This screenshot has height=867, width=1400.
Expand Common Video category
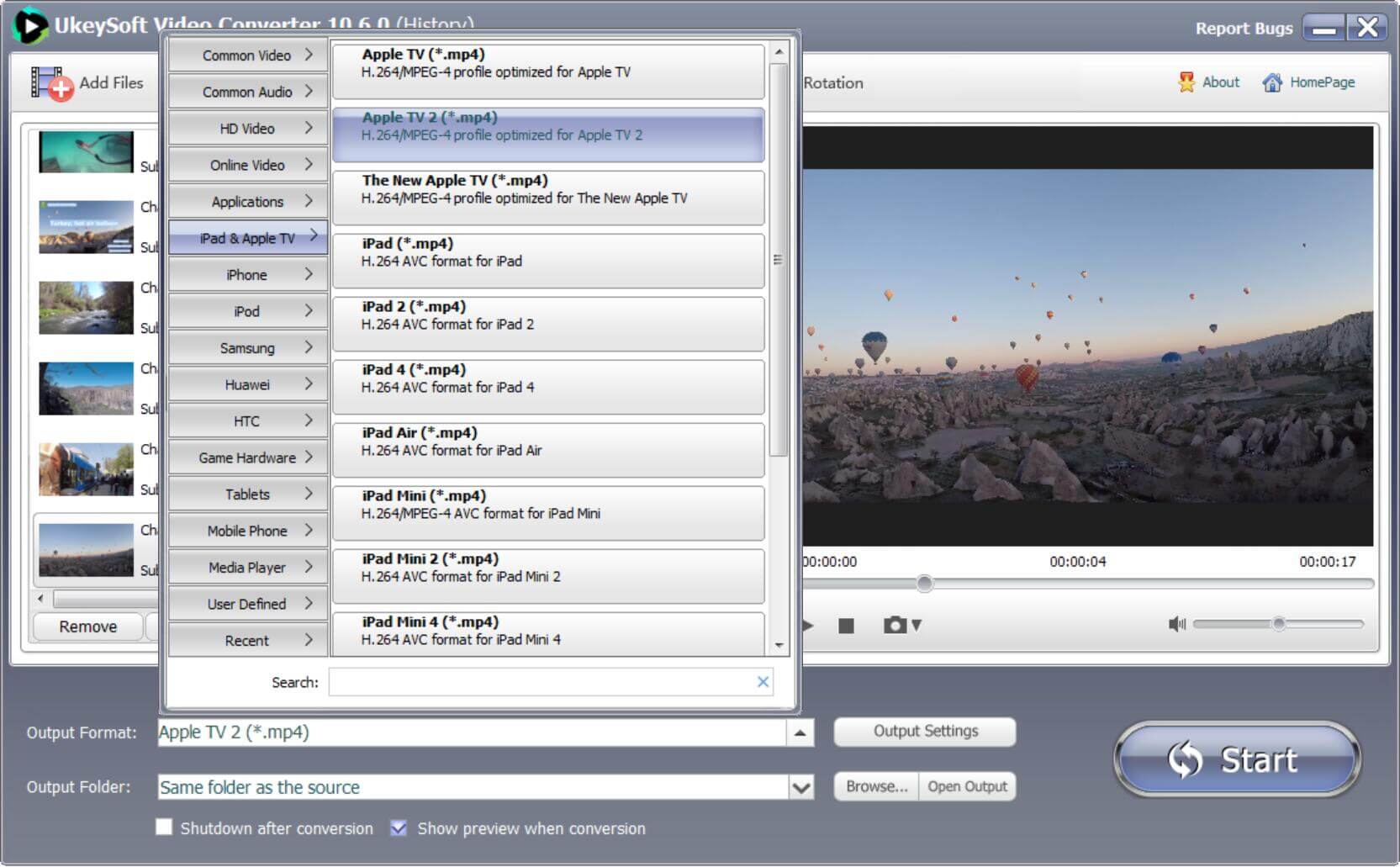click(248, 56)
